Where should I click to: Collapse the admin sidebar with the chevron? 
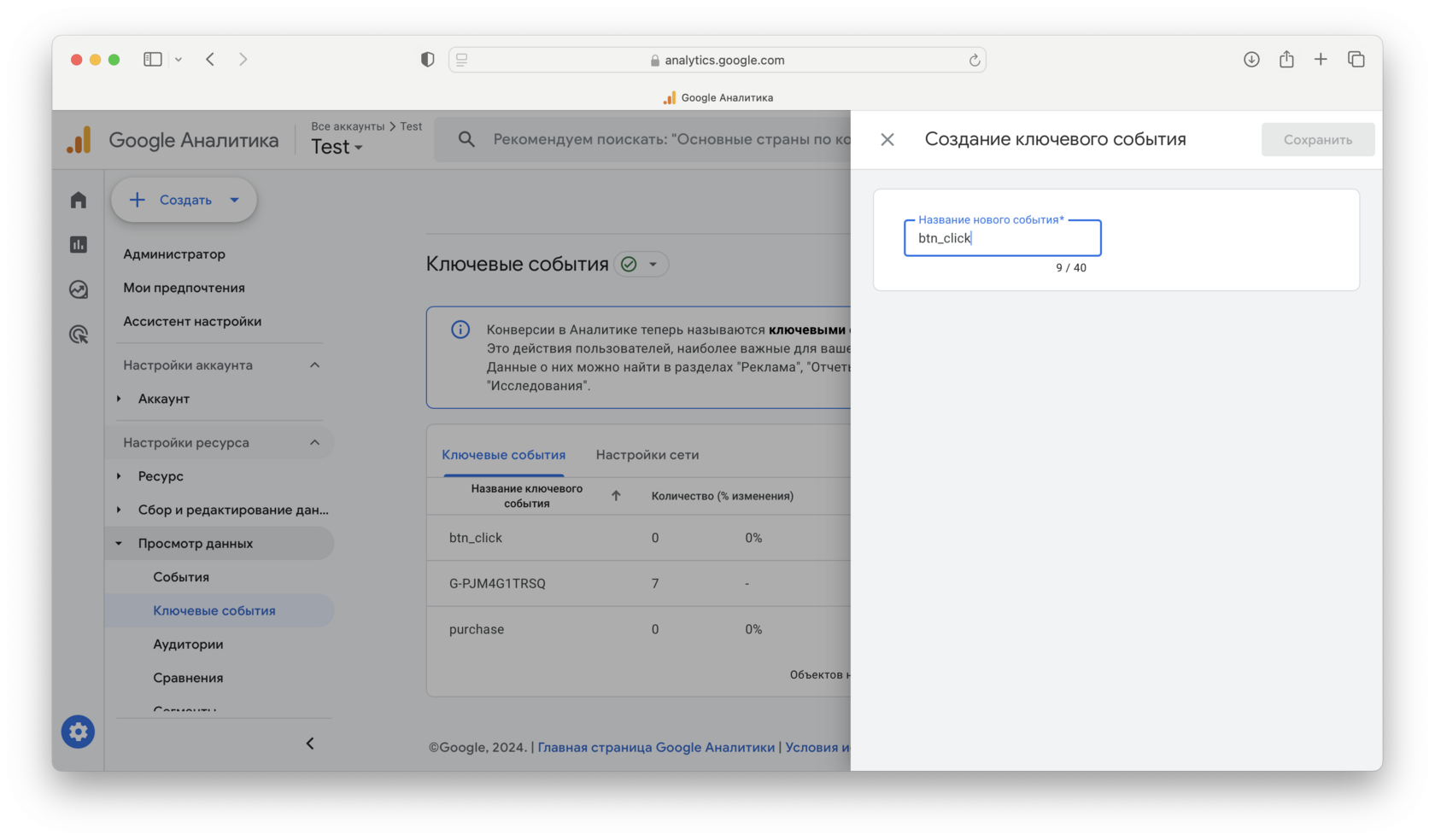310,744
